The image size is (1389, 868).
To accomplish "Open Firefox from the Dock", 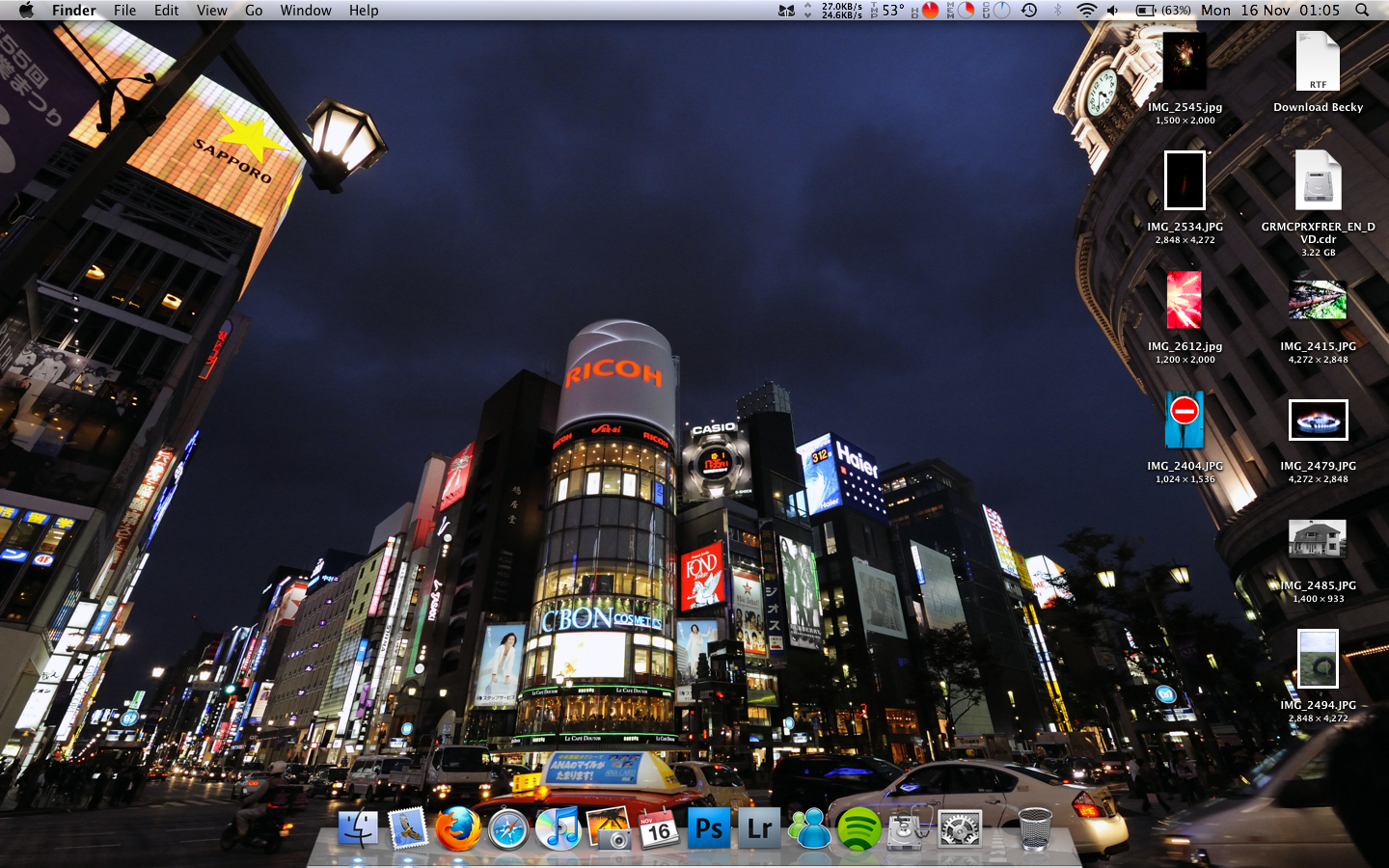I will pyautogui.click(x=458, y=828).
